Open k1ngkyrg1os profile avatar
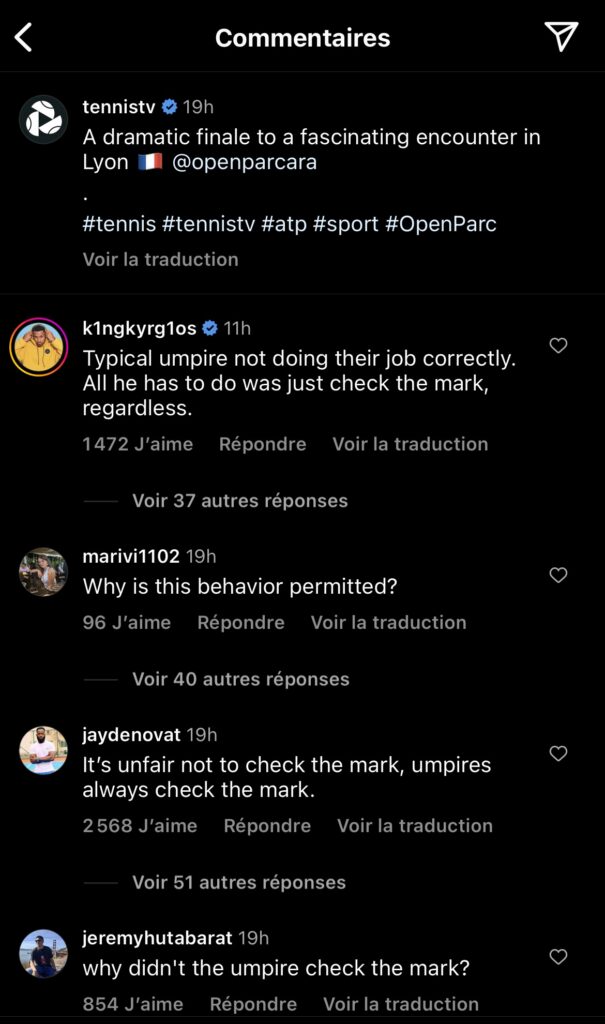Image resolution: width=605 pixels, height=1024 pixels. coord(39,347)
